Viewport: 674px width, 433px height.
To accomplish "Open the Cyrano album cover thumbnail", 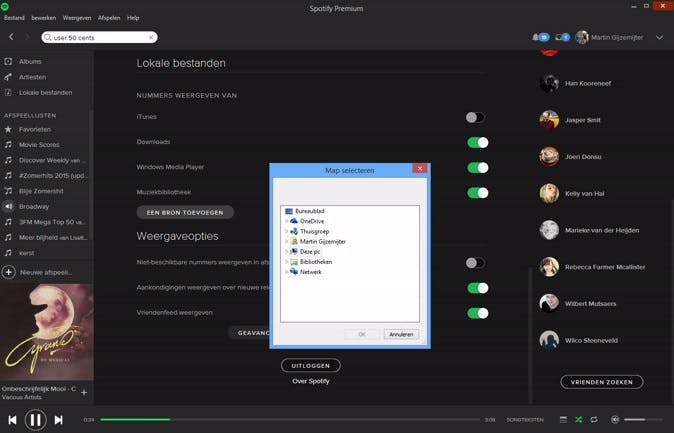I will [x=47, y=332].
